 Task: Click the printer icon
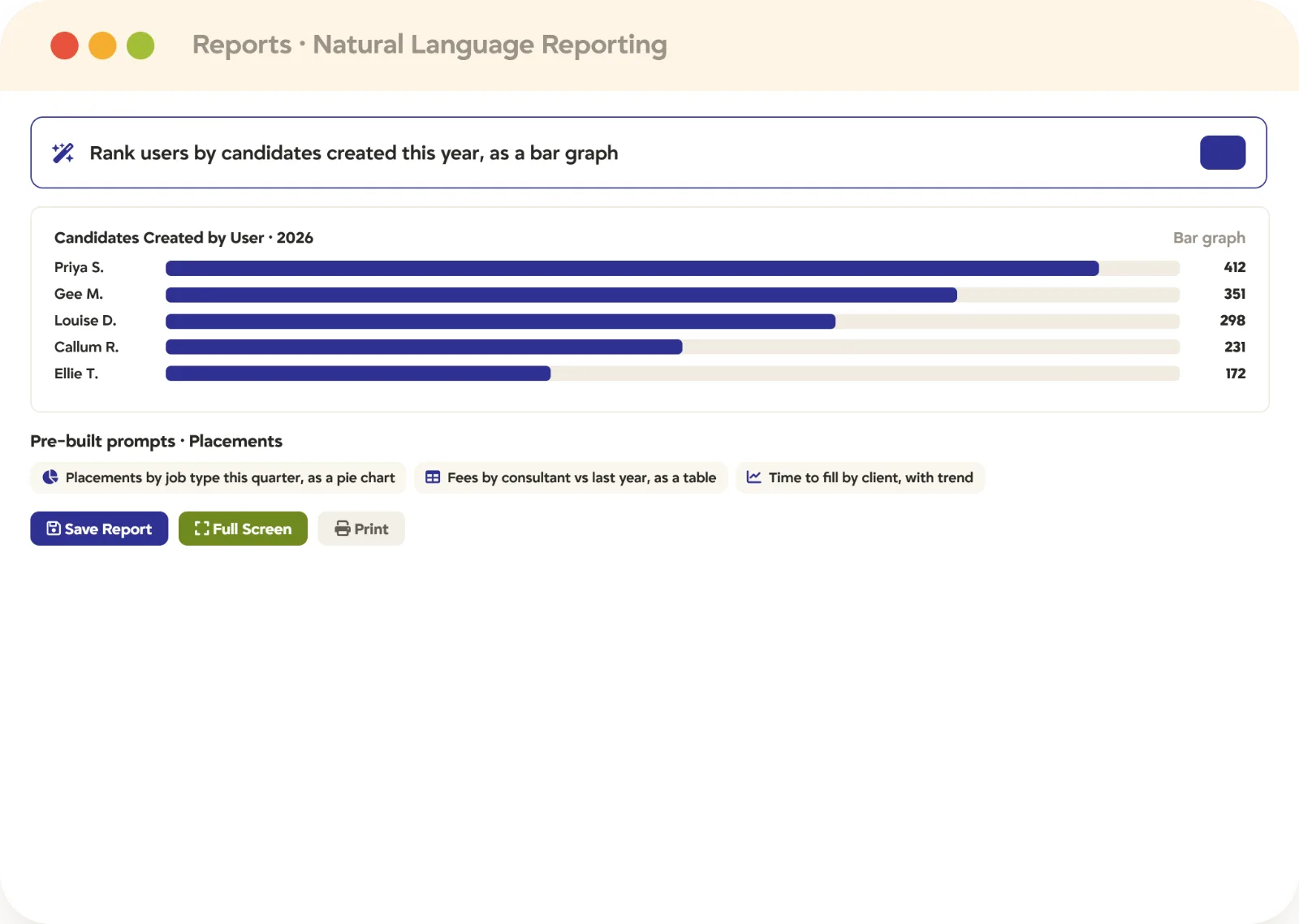point(343,529)
